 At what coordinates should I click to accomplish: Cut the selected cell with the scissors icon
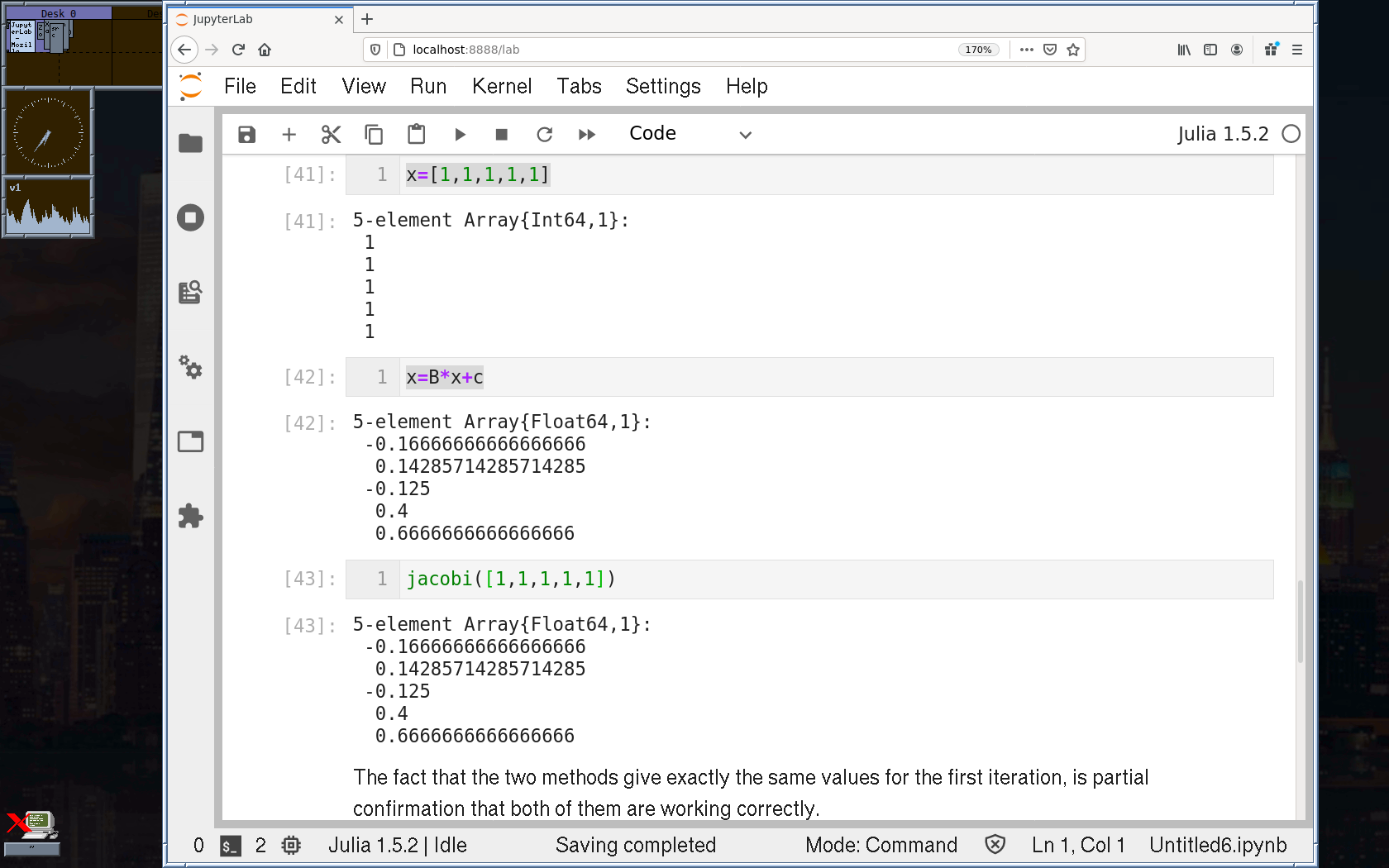click(x=331, y=135)
